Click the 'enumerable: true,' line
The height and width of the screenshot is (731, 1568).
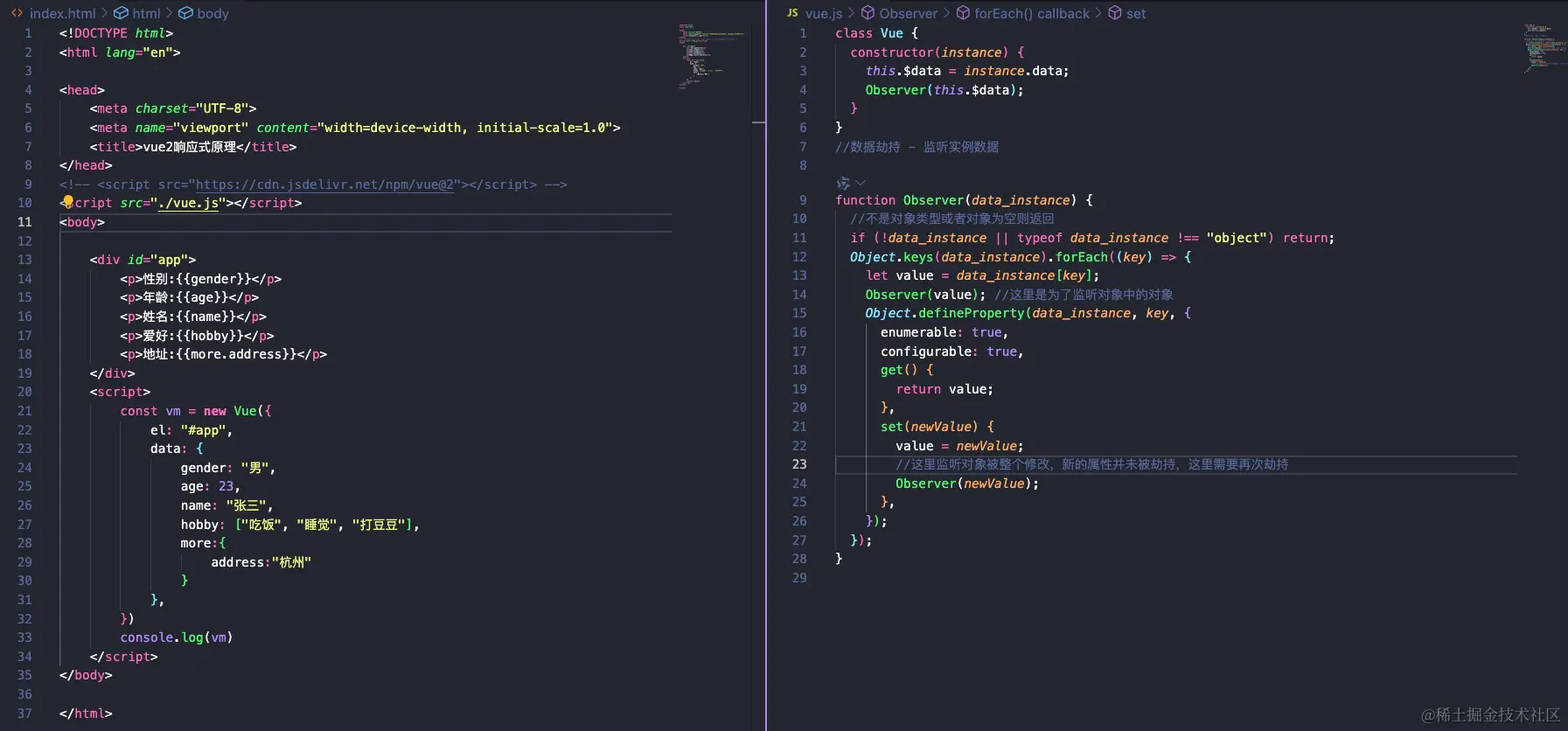pyautogui.click(x=944, y=332)
